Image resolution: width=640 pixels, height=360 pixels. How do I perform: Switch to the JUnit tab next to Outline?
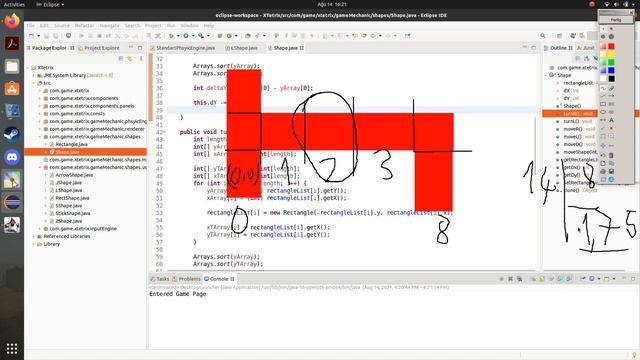(586, 48)
